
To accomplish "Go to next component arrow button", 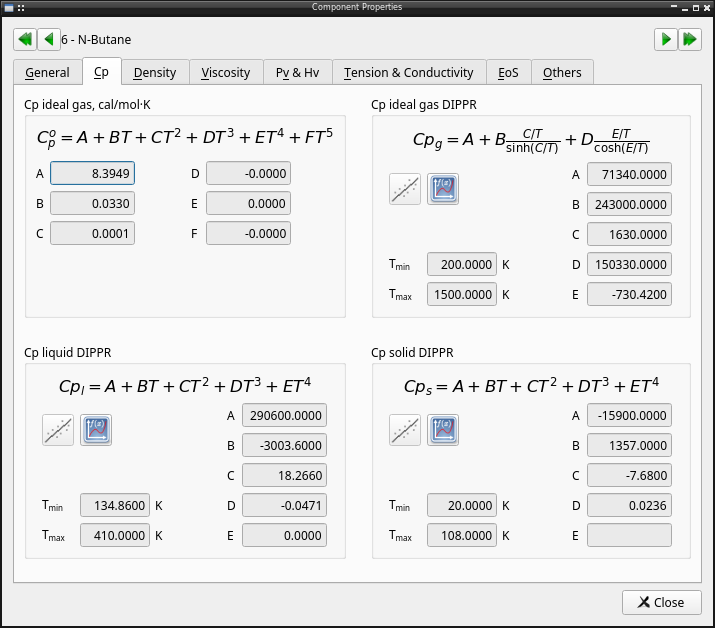I will point(666,39).
